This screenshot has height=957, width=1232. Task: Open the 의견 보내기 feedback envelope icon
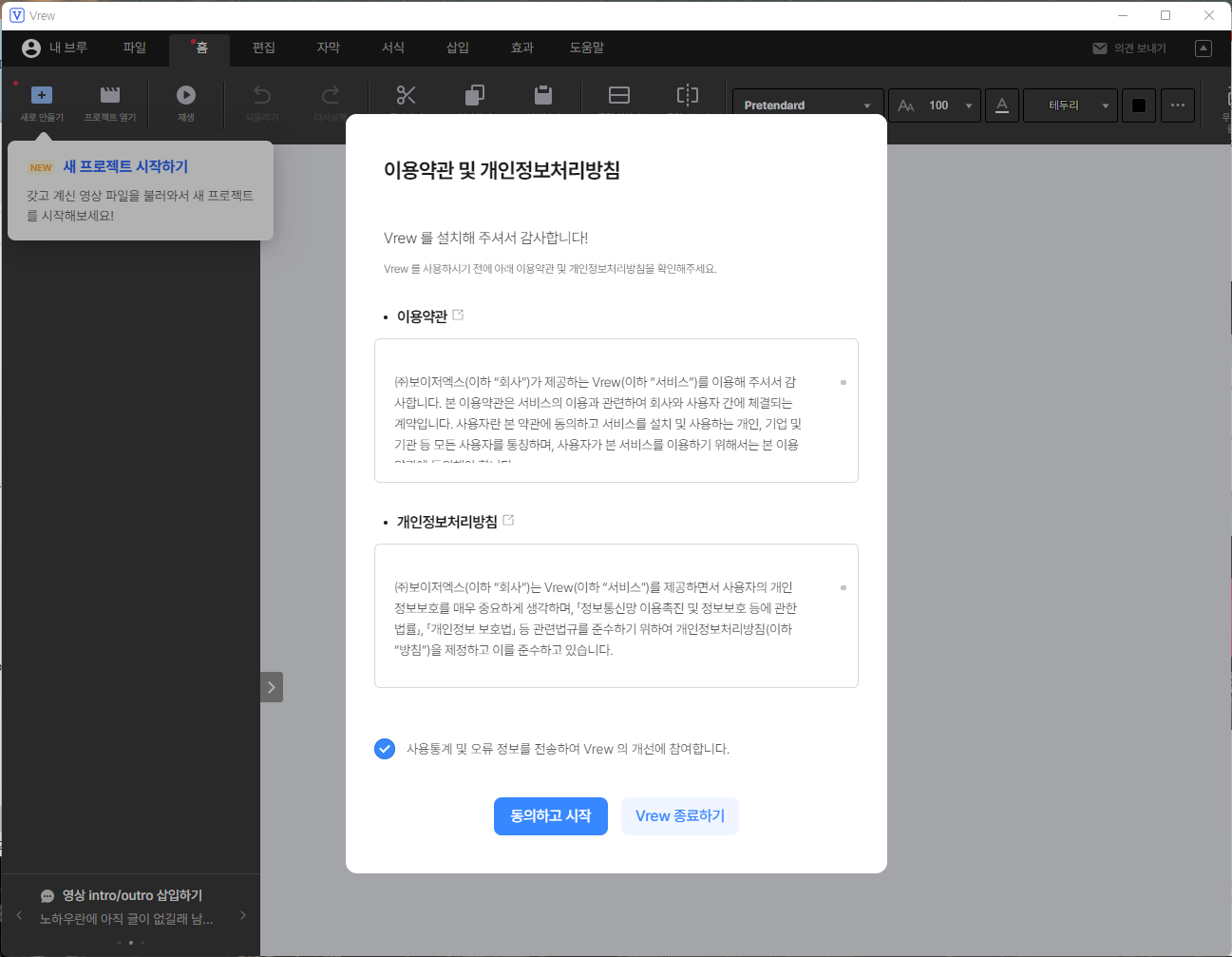click(x=1101, y=48)
